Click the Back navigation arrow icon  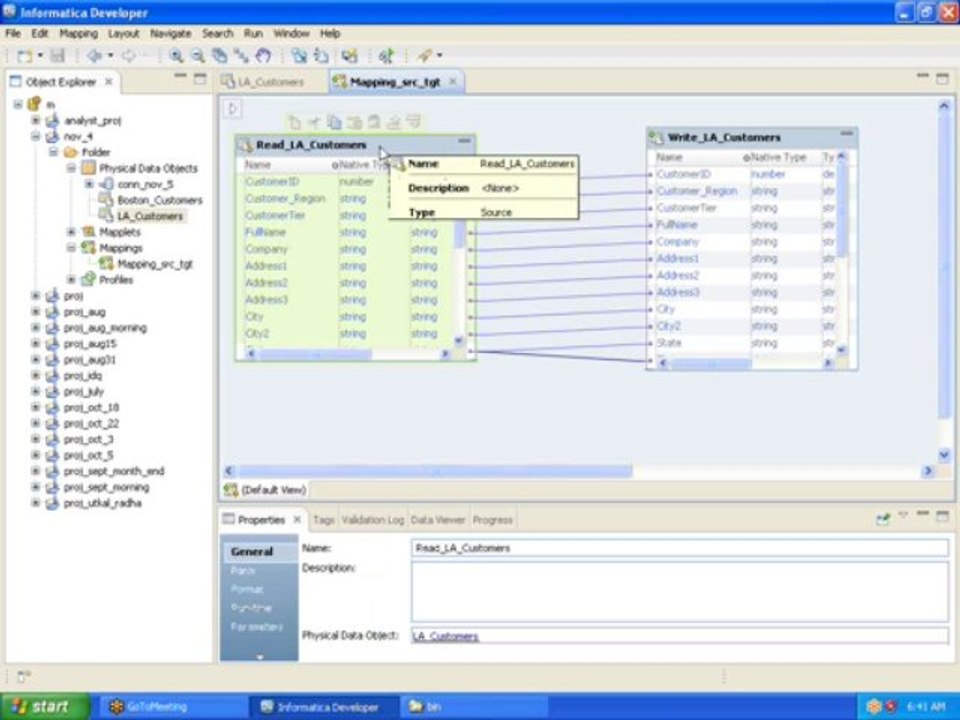(x=94, y=56)
